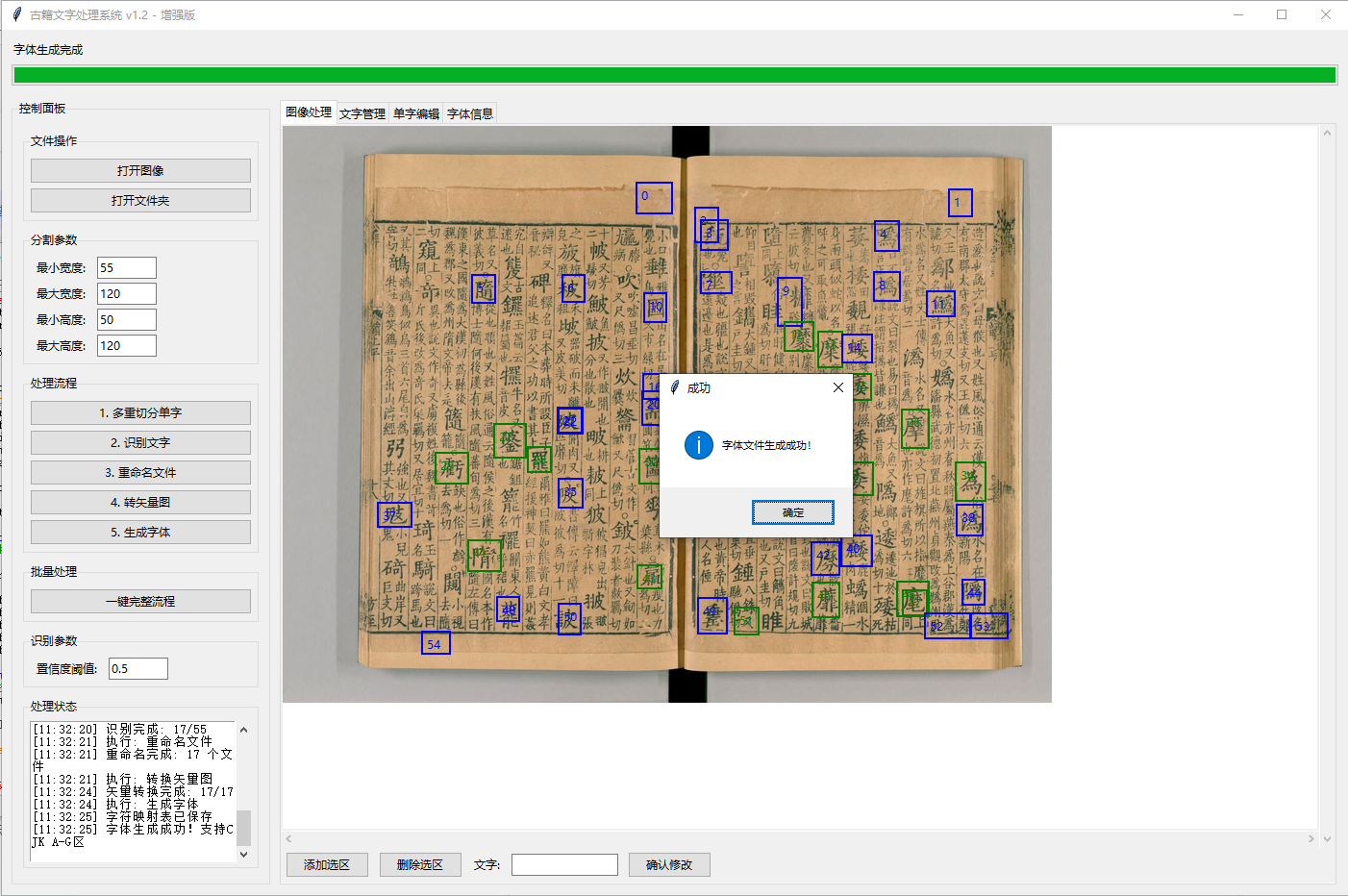Click the 文字 text entry box
Image resolution: width=1348 pixels, height=896 pixels.
click(564, 864)
